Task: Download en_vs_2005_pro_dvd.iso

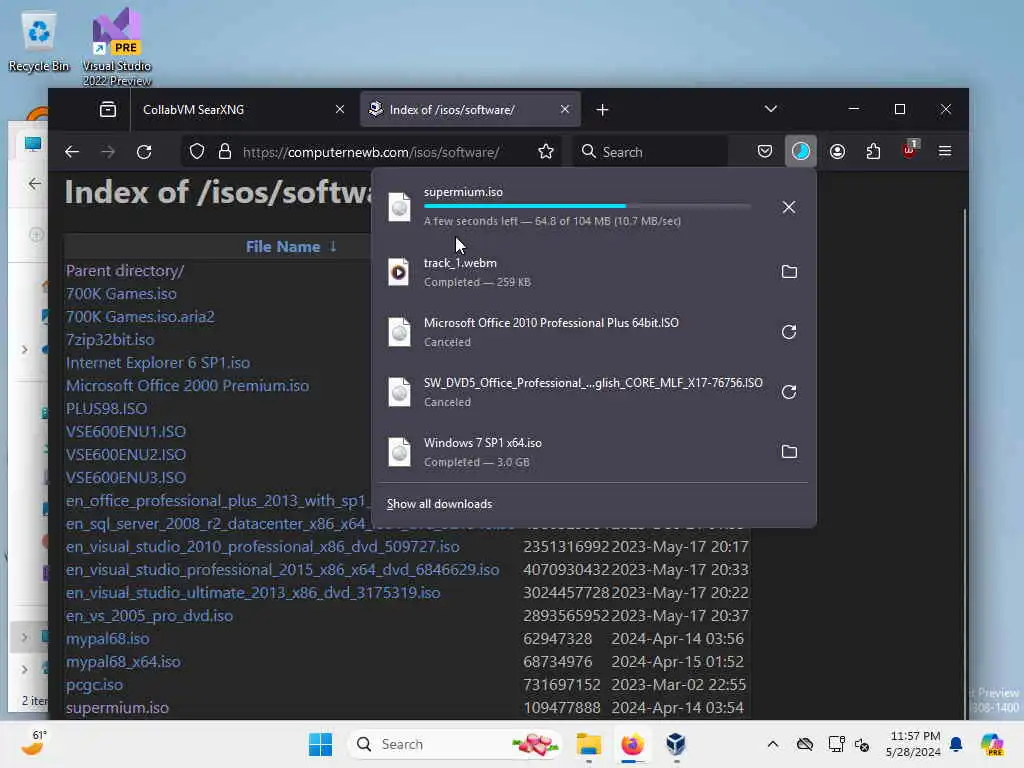Action: pos(149,616)
